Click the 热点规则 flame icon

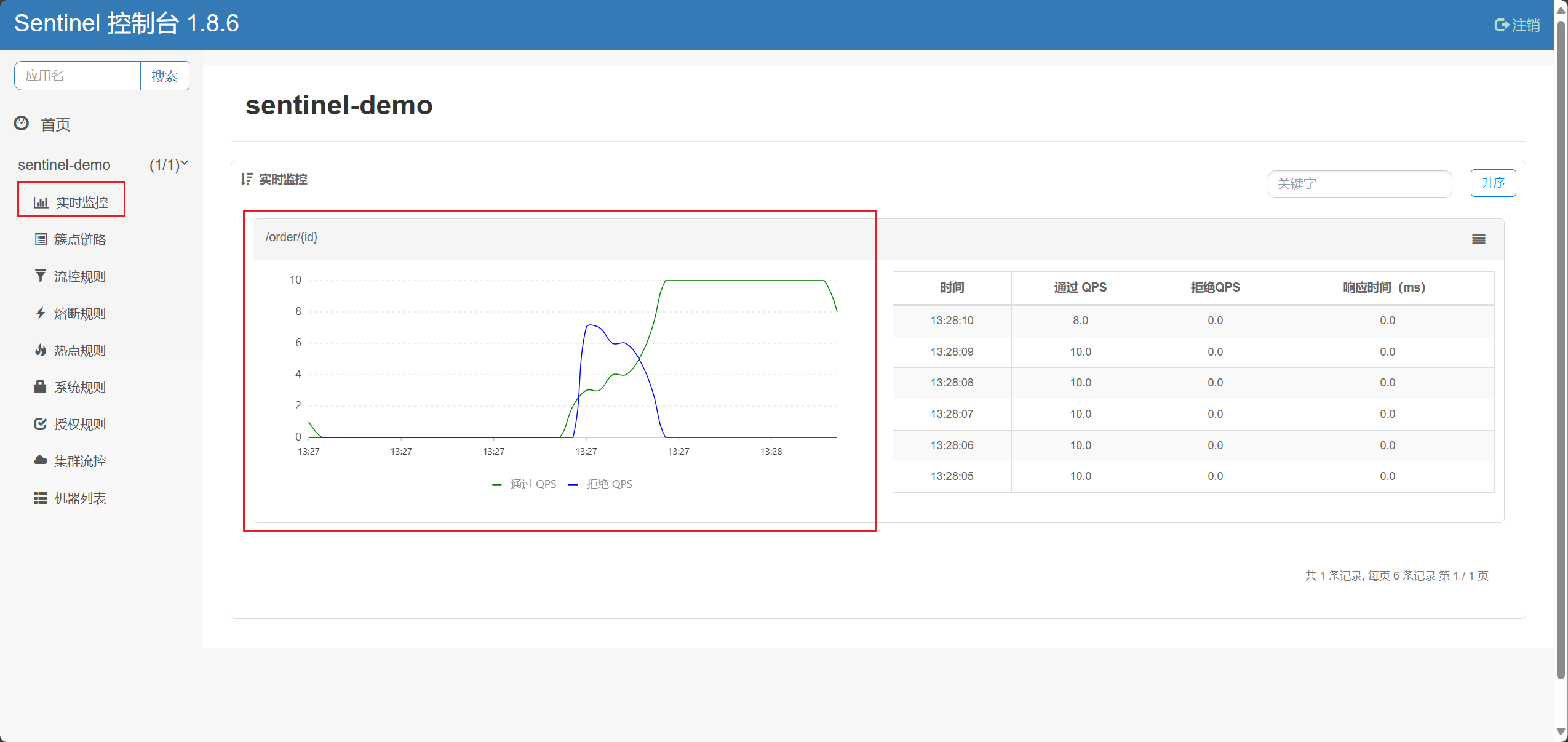(x=41, y=350)
